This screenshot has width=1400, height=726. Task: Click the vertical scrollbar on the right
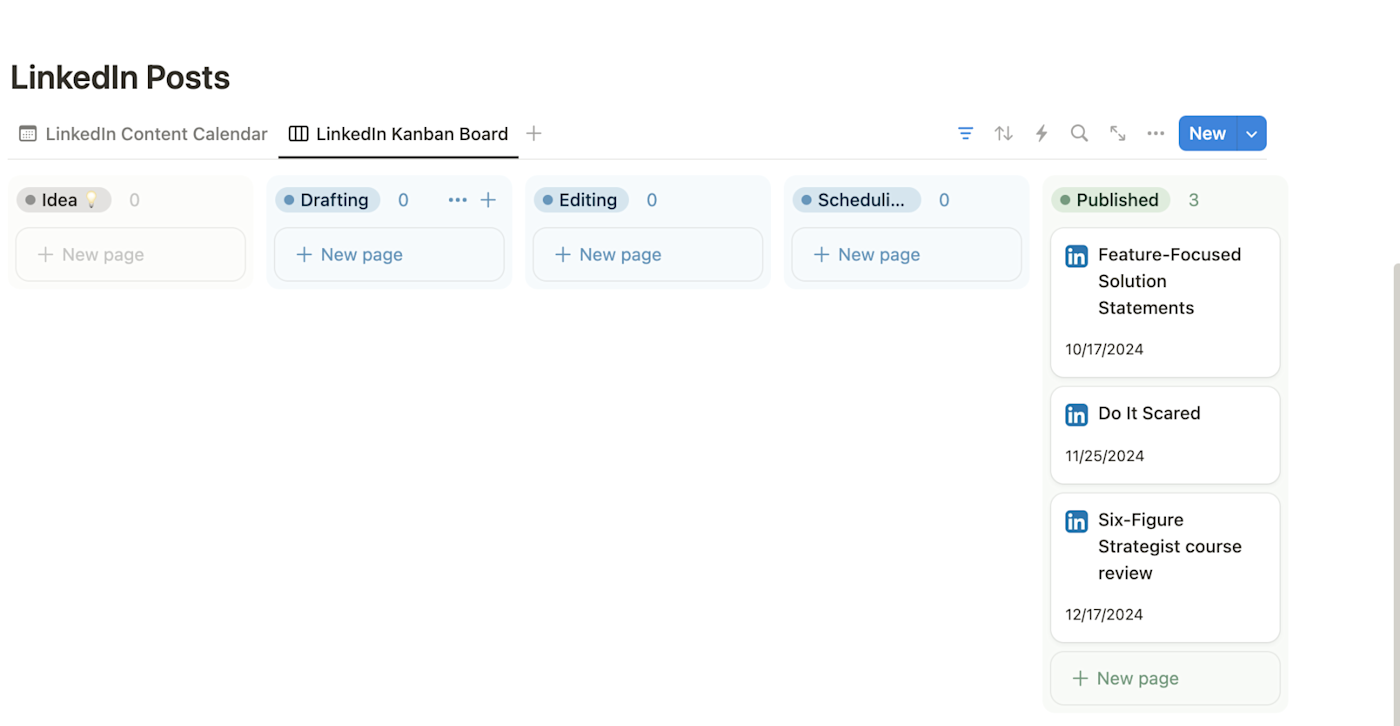[1396, 495]
